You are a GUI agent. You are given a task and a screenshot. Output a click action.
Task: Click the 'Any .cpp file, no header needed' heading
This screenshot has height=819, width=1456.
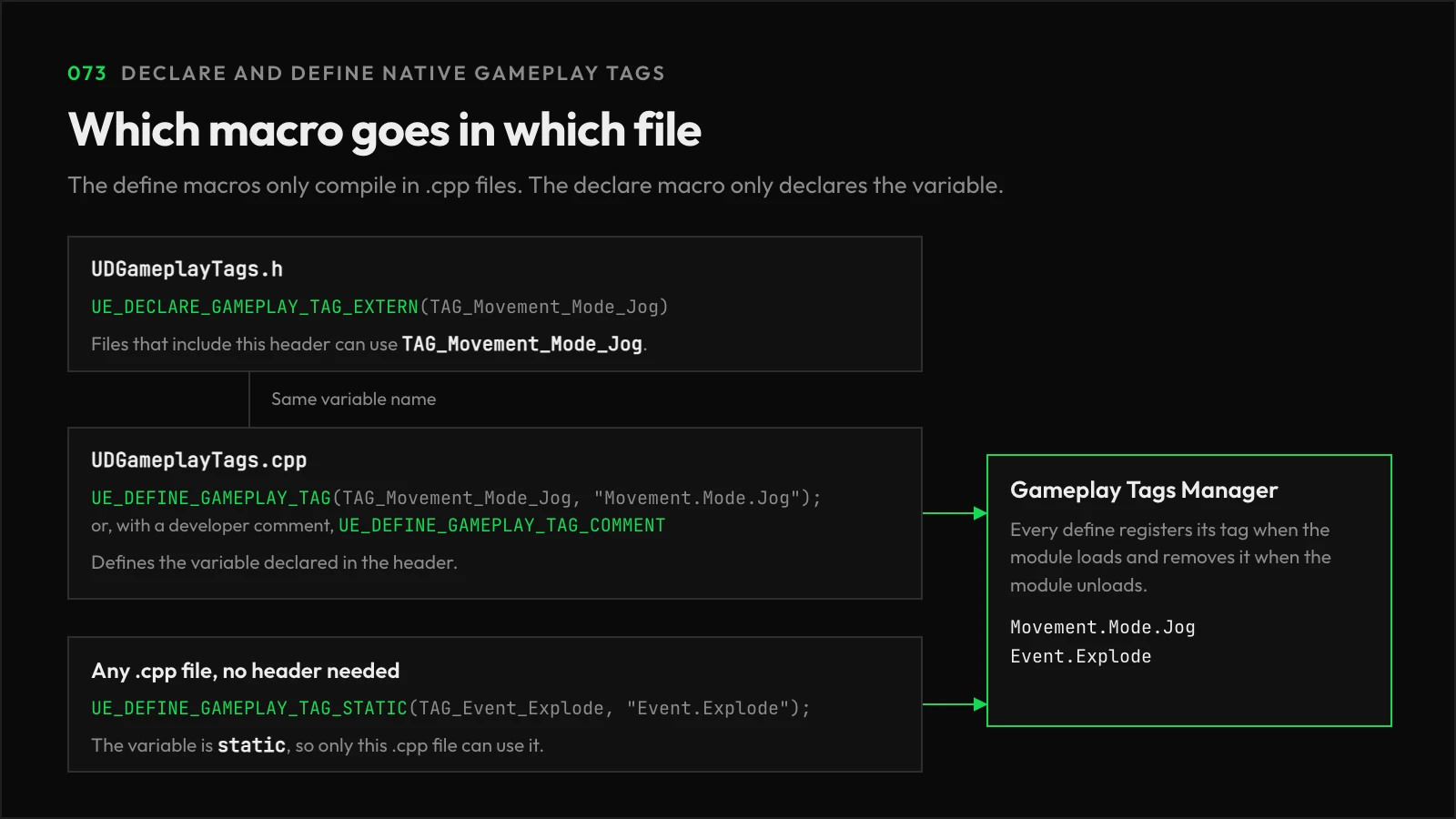(245, 671)
